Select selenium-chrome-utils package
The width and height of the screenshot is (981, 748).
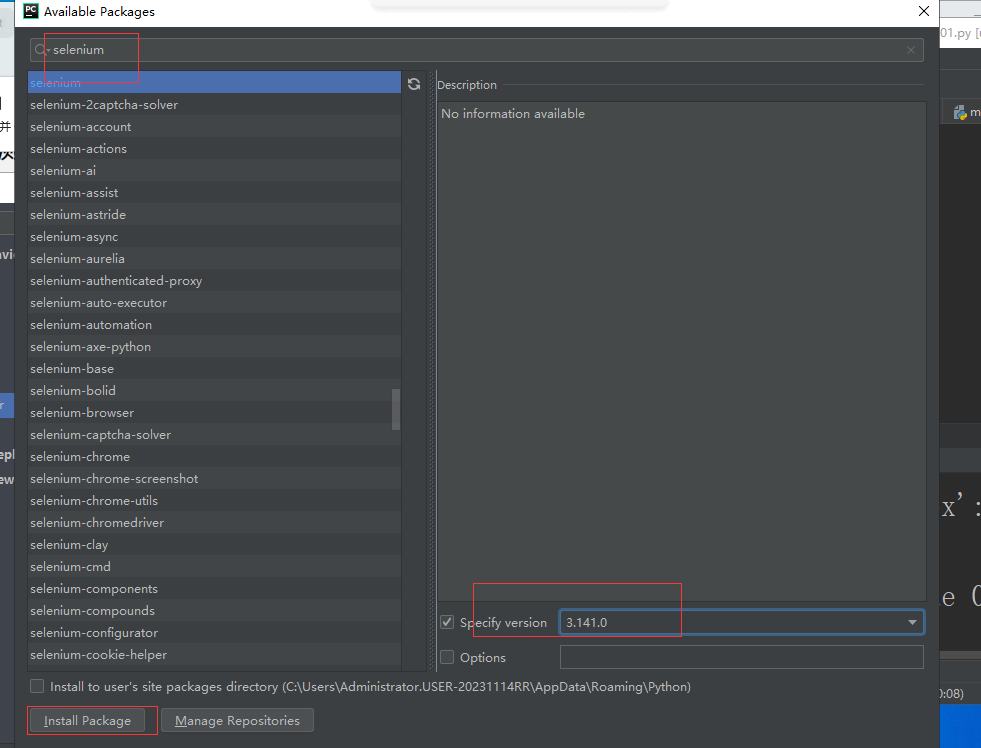(x=214, y=500)
